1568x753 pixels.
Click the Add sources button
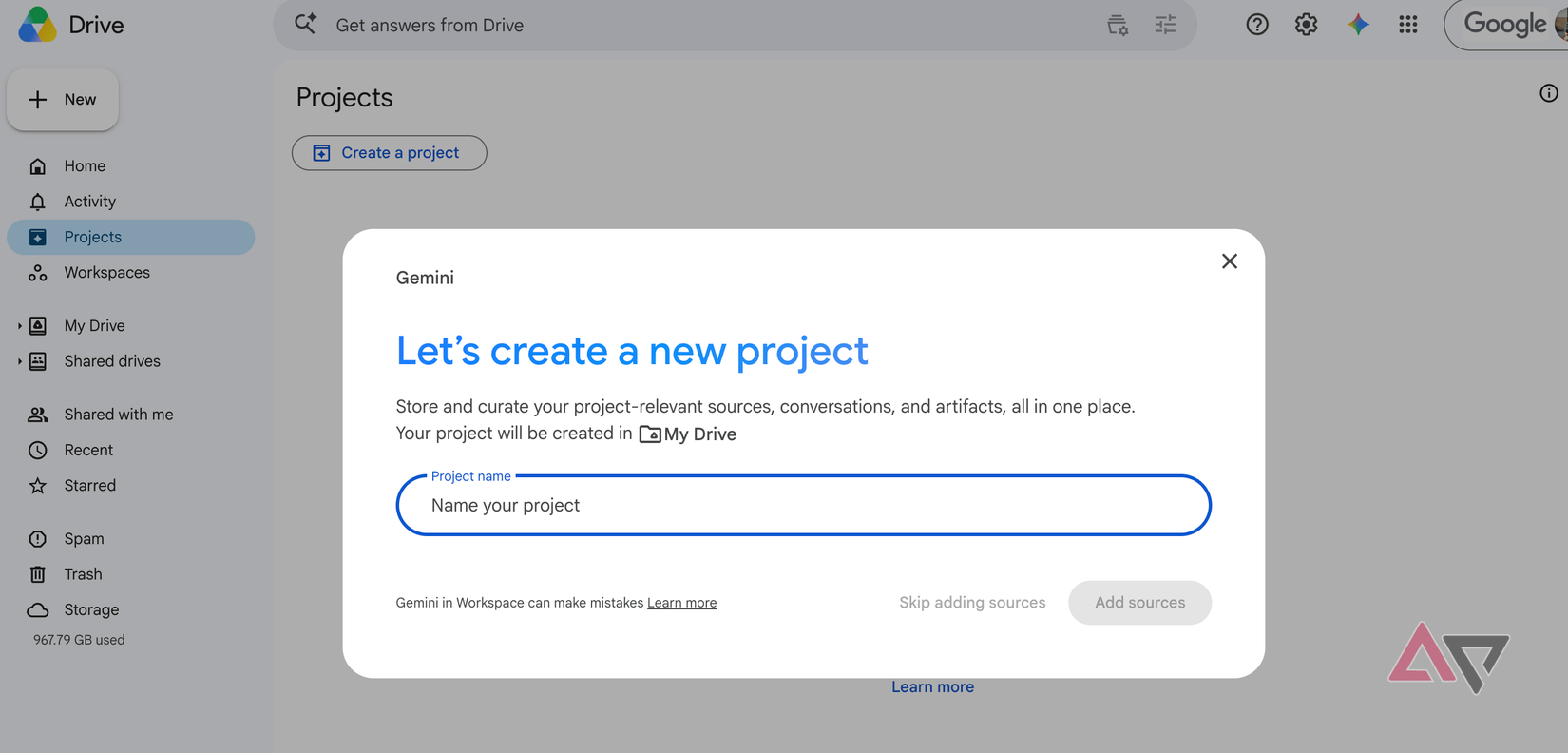click(1139, 603)
